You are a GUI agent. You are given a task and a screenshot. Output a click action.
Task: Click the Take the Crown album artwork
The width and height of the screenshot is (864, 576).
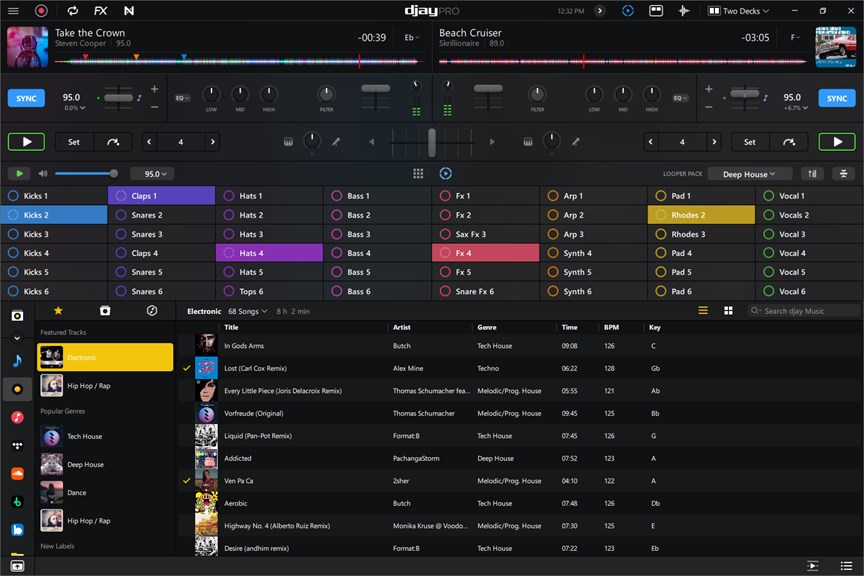click(x=27, y=47)
